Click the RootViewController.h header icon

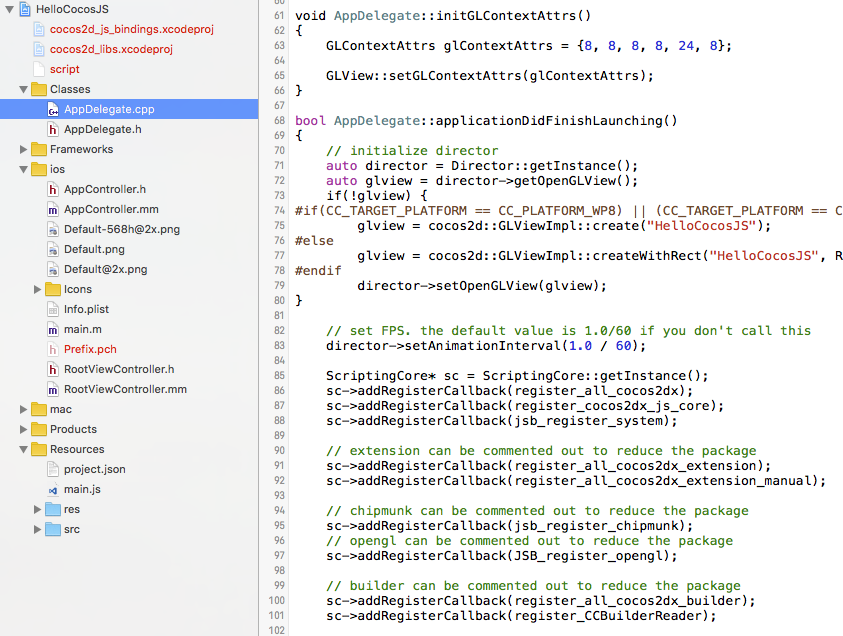click(x=53, y=369)
